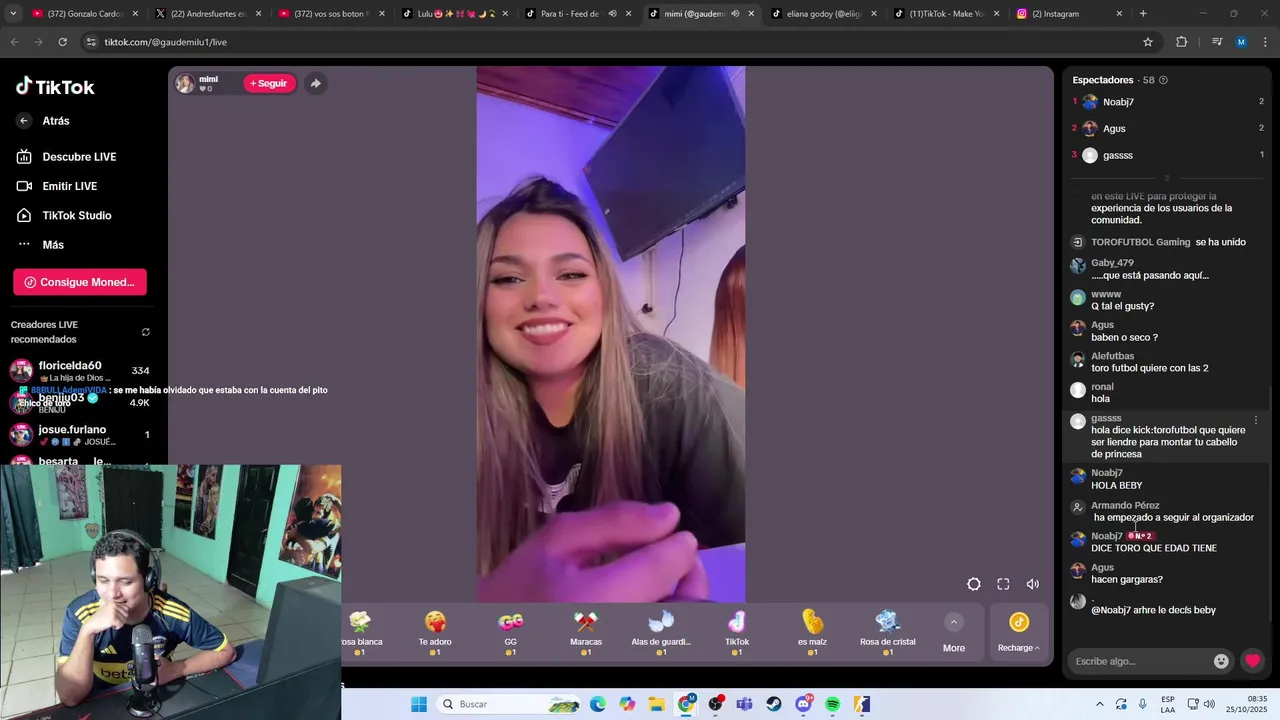Open the Windows Start menu
1280x720 pixels.
tap(419, 704)
